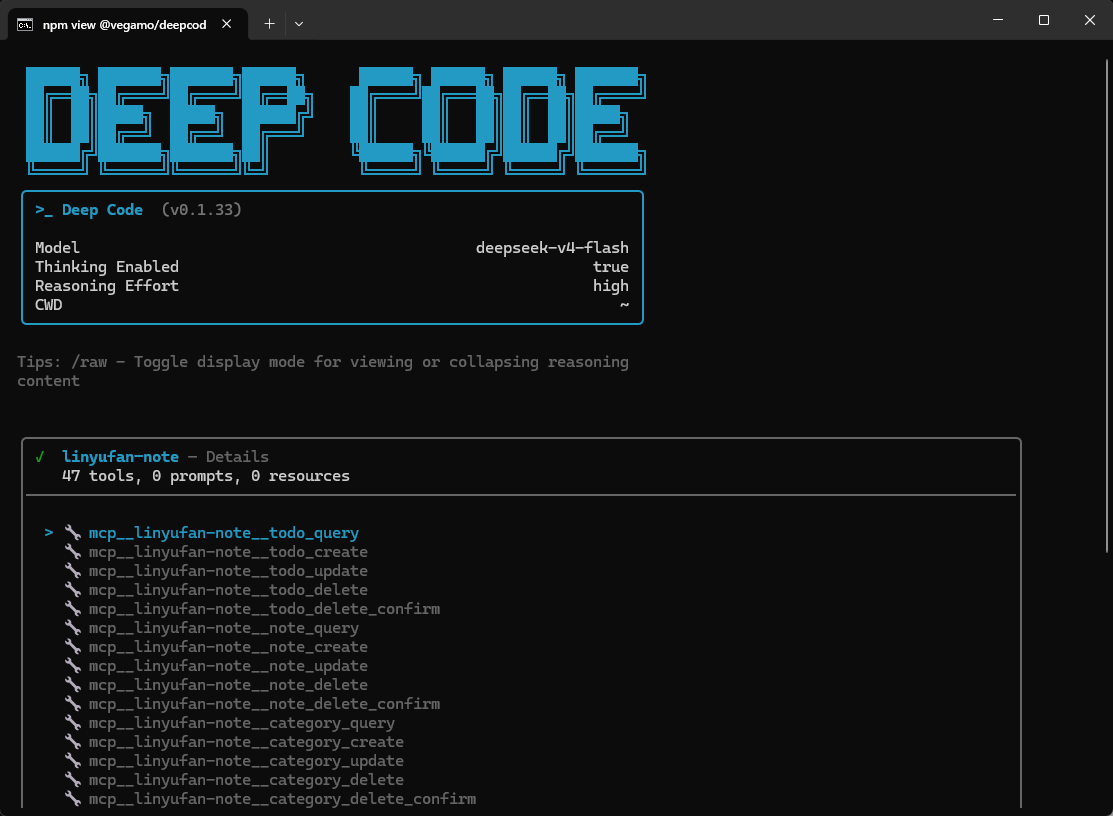Viewport: 1113px width, 816px height.
Task: Click the deepseek-v4-flash model value
Action: tap(552, 248)
